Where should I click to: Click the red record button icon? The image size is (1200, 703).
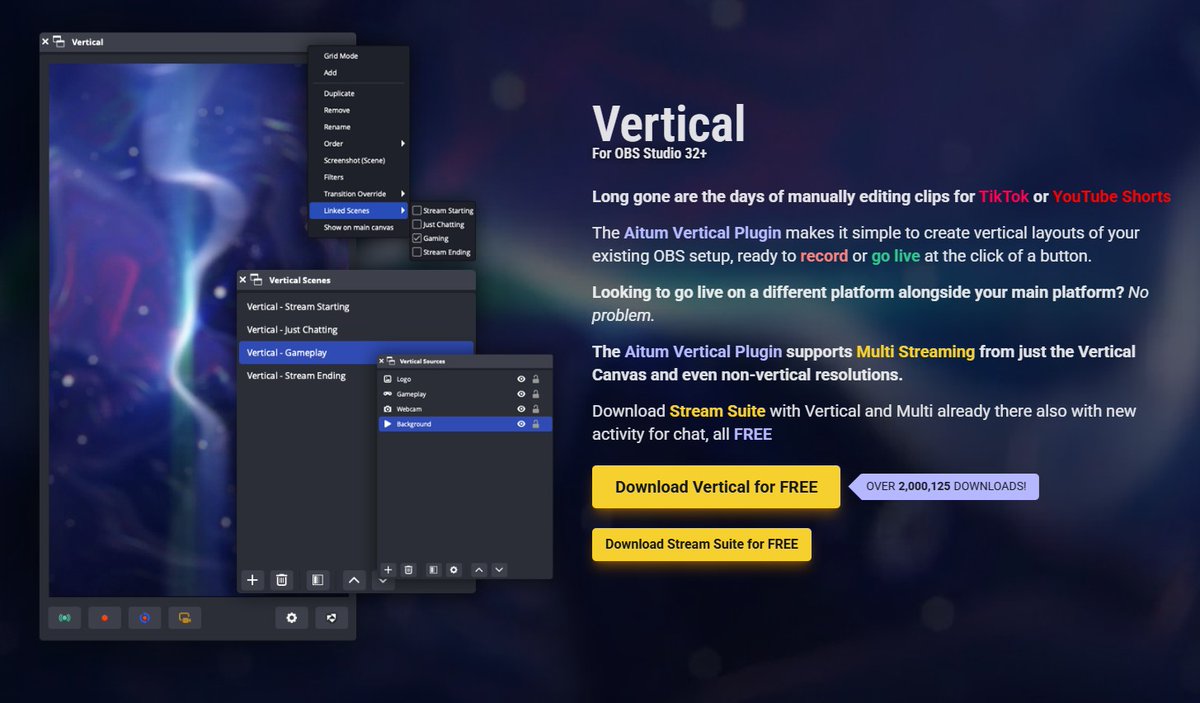105,618
